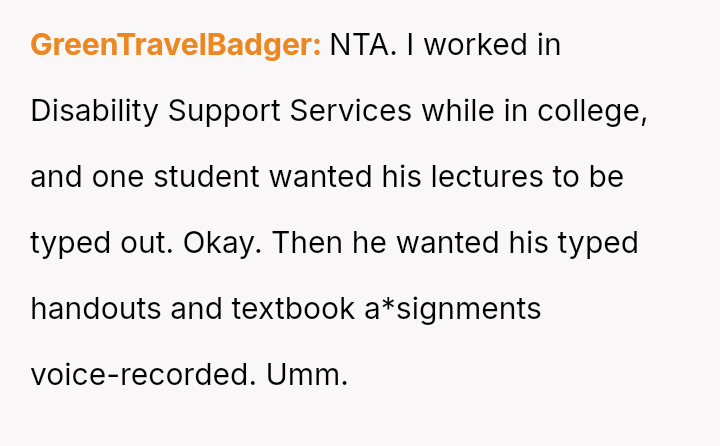The height and width of the screenshot is (446, 720).
Task: Click the word "college," in the comment
Action: (x=593, y=111)
